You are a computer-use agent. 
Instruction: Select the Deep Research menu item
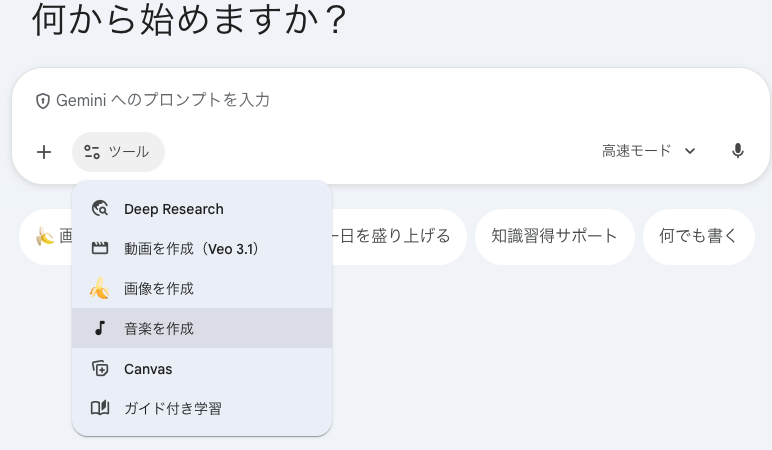pos(174,209)
